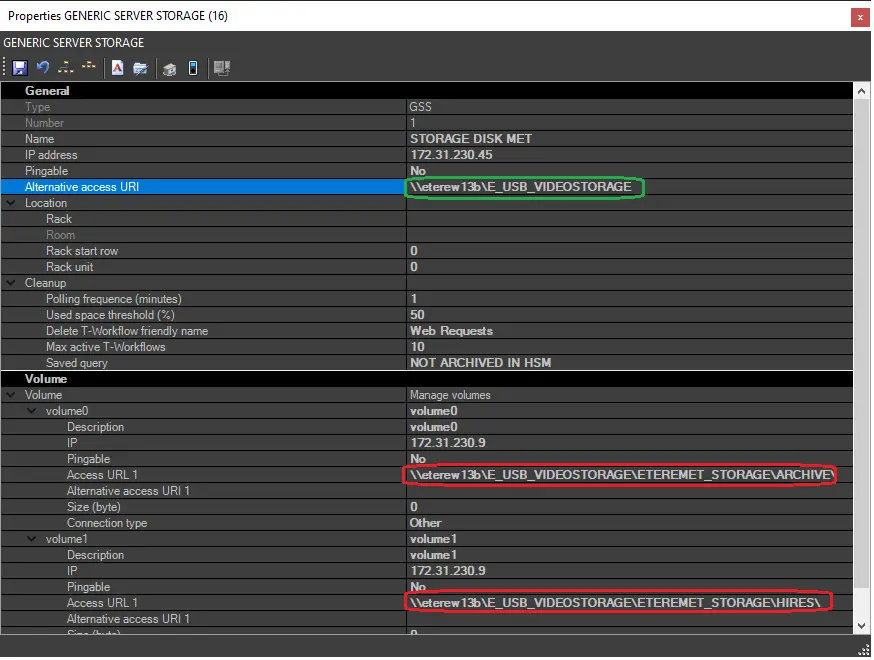Collapse the volume1 tree node

click(x=31, y=539)
